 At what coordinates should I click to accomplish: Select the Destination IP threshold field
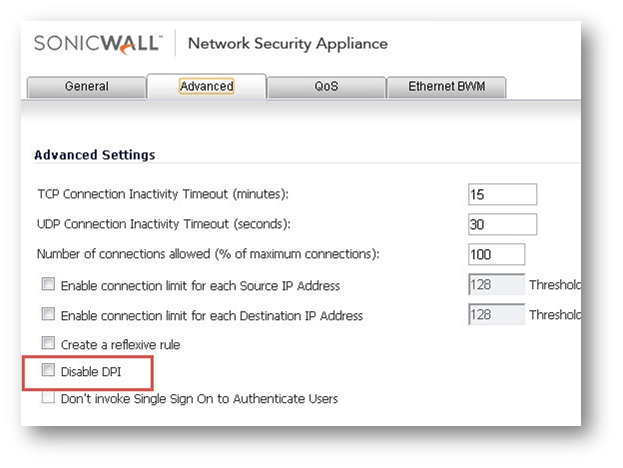tap(496, 315)
